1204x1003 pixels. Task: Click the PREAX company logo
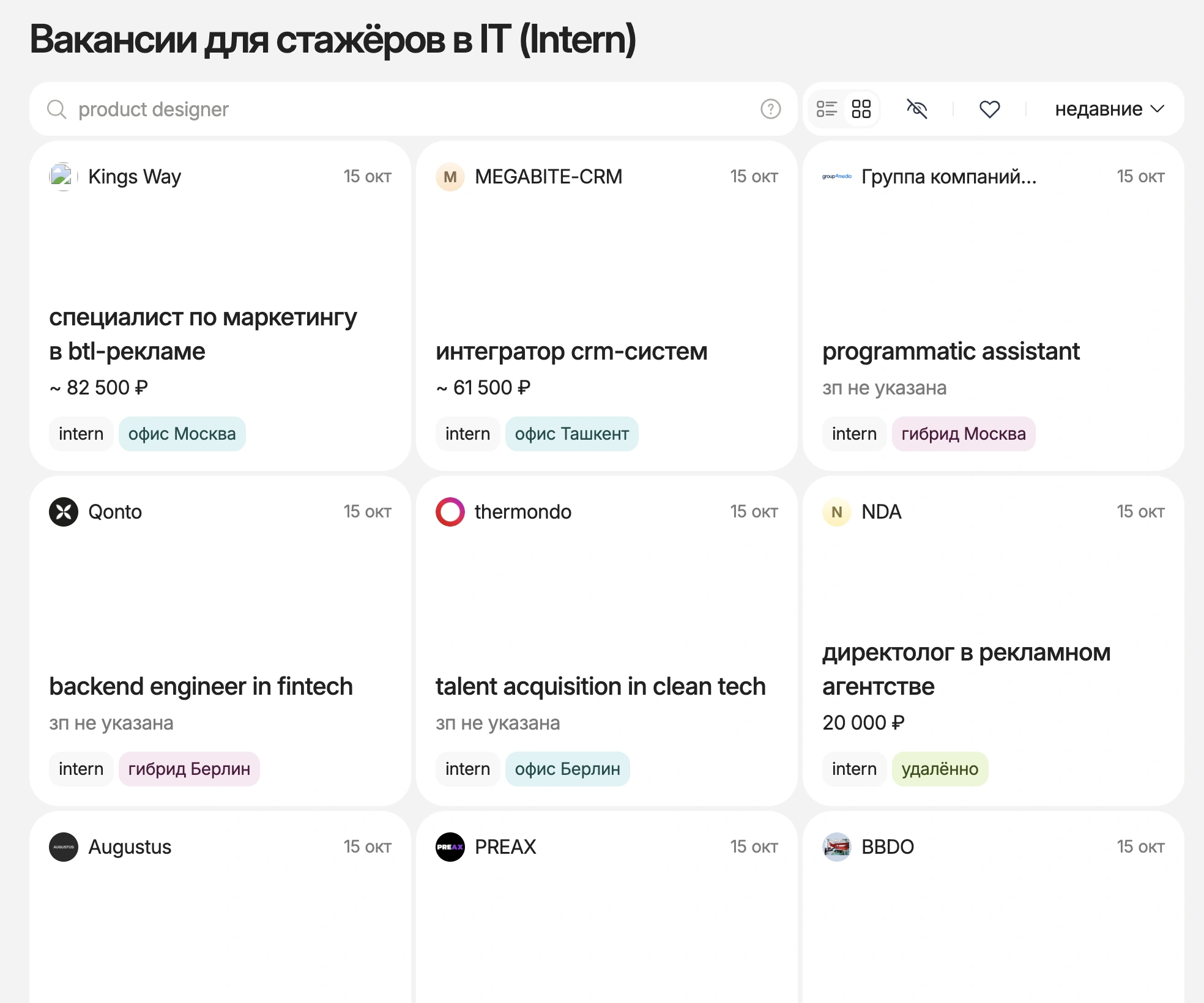[x=450, y=847]
